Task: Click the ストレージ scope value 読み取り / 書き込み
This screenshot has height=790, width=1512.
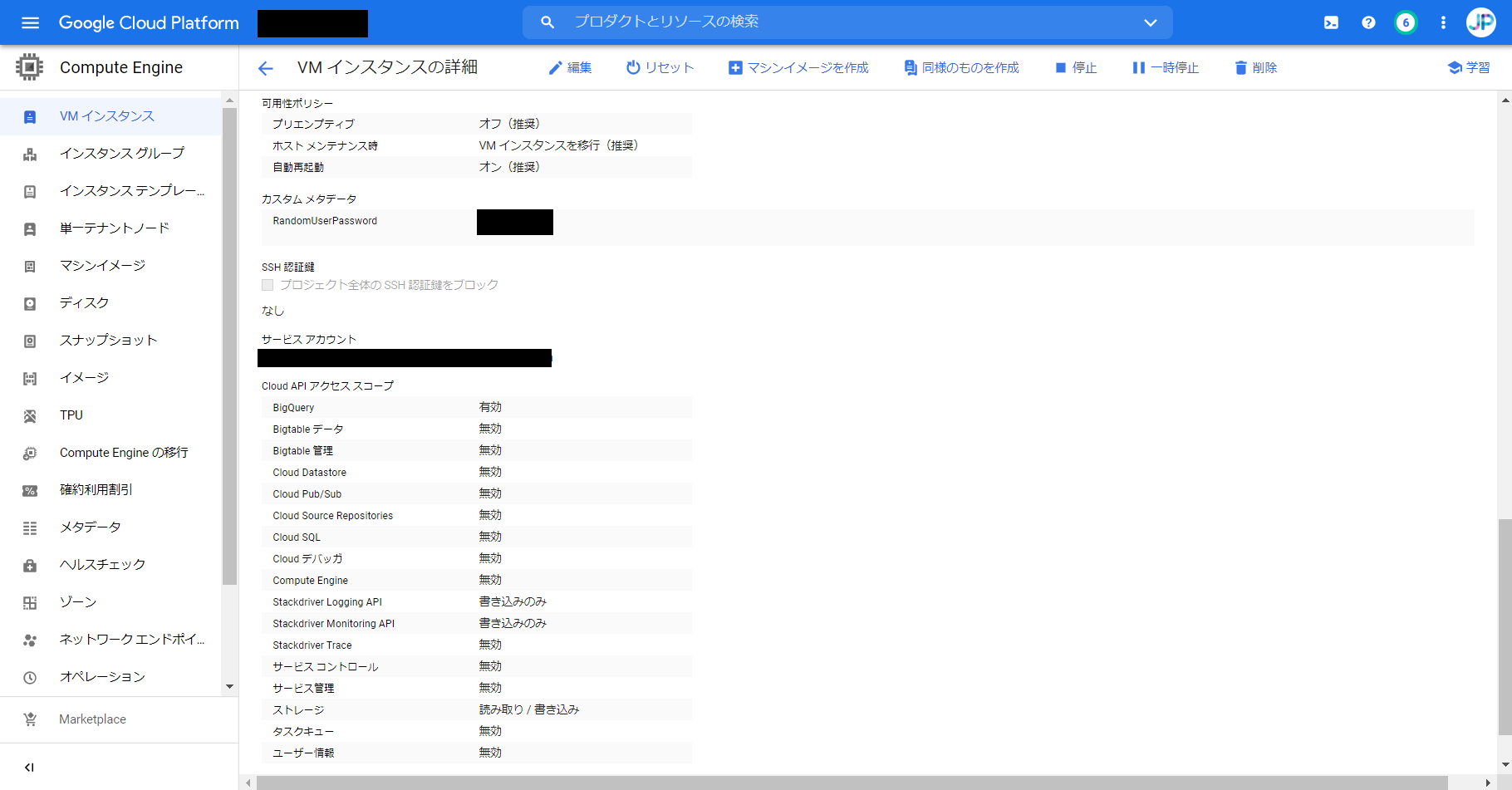Action: pos(529,709)
